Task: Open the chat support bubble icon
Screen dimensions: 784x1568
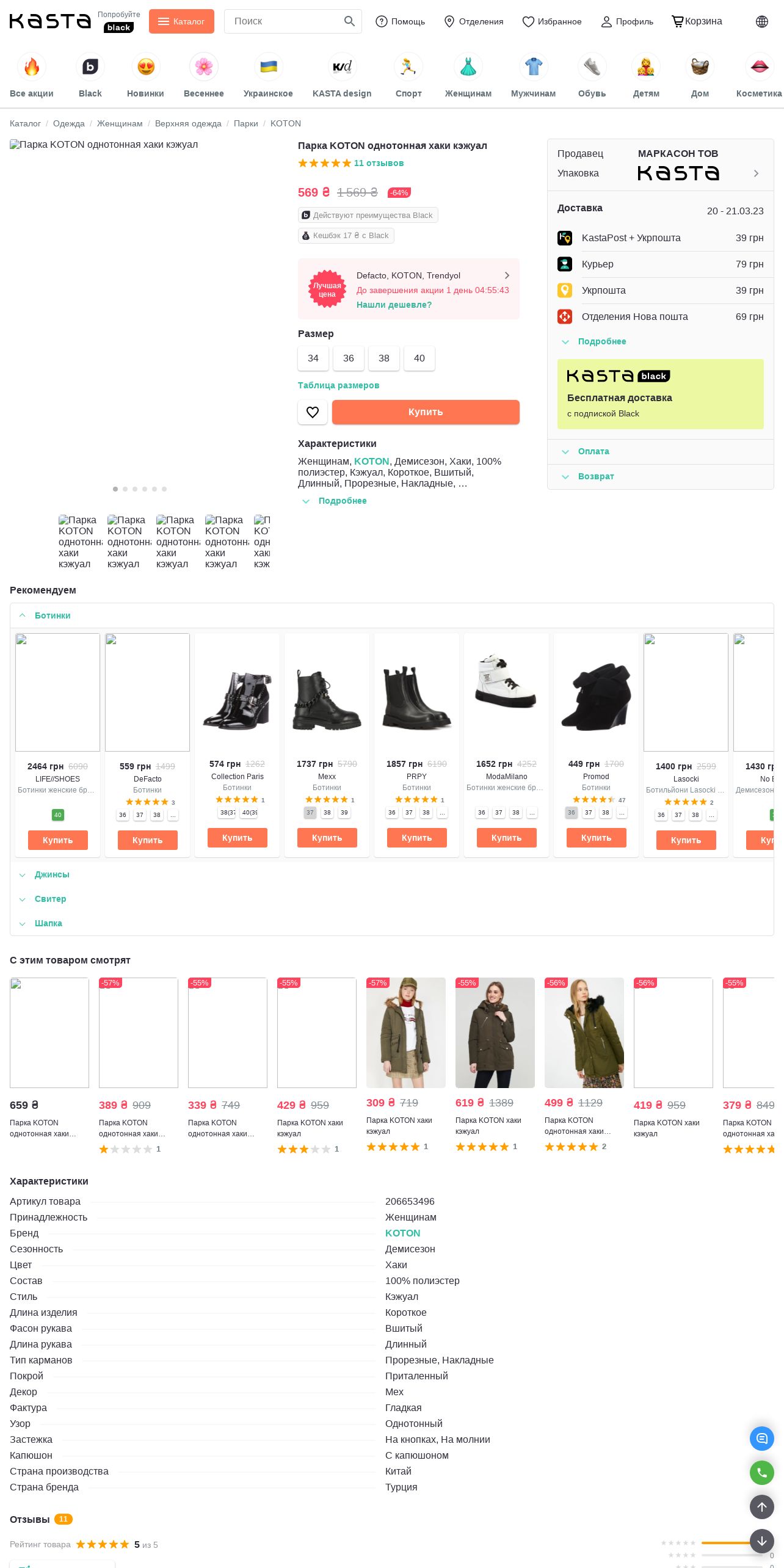Action: click(x=762, y=1438)
